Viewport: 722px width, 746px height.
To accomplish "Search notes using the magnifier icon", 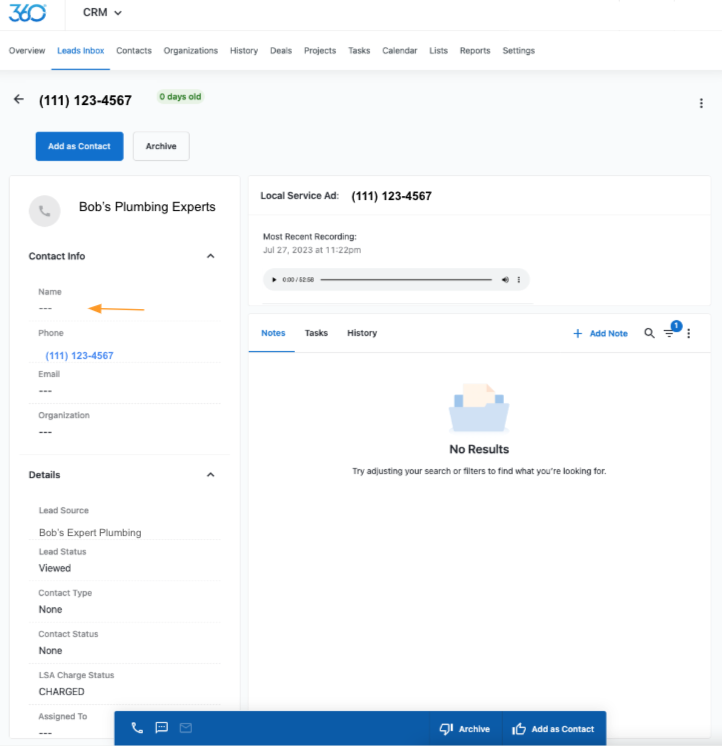I will pyautogui.click(x=649, y=333).
